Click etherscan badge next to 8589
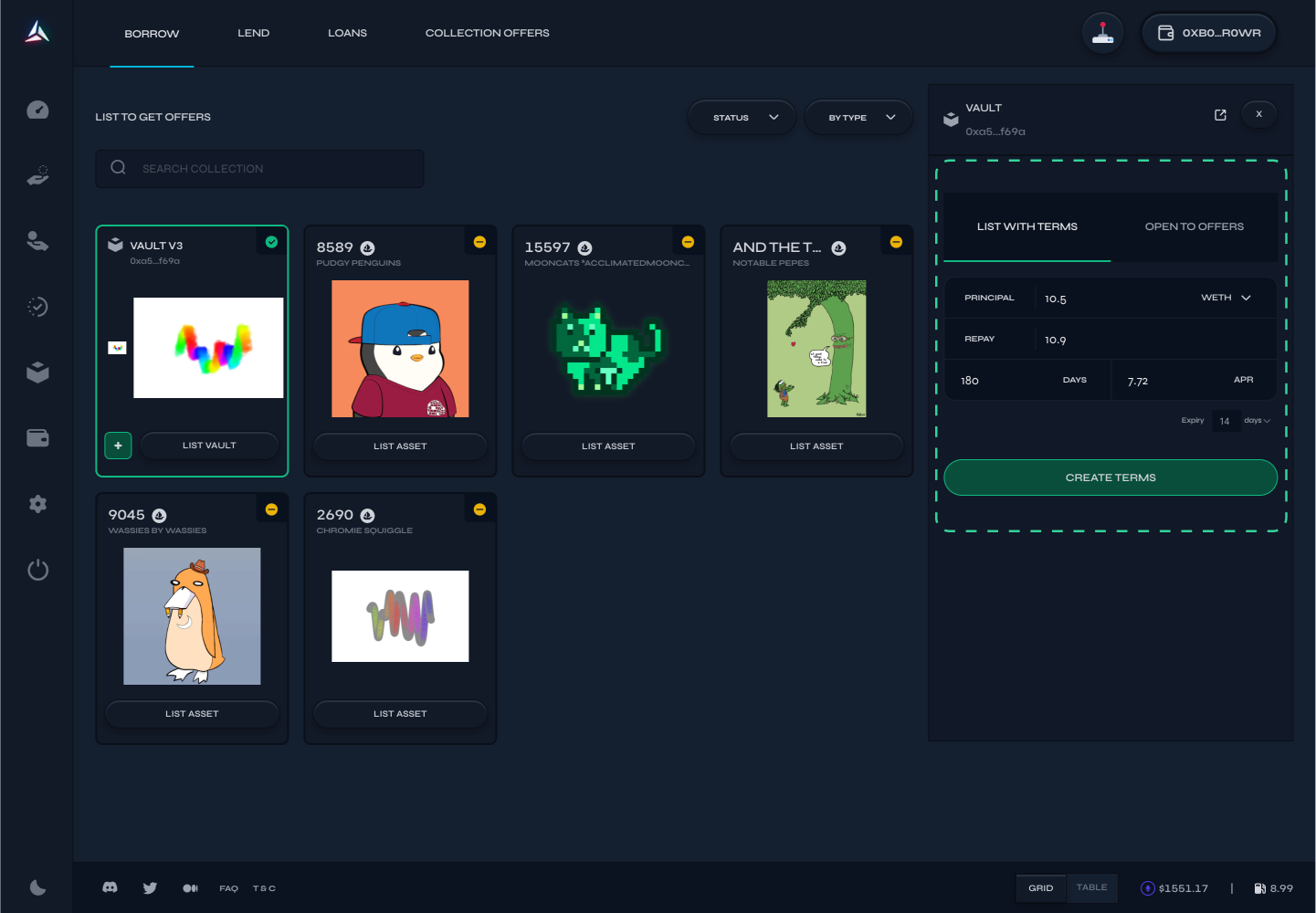The height and width of the screenshot is (913, 1316). (367, 248)
